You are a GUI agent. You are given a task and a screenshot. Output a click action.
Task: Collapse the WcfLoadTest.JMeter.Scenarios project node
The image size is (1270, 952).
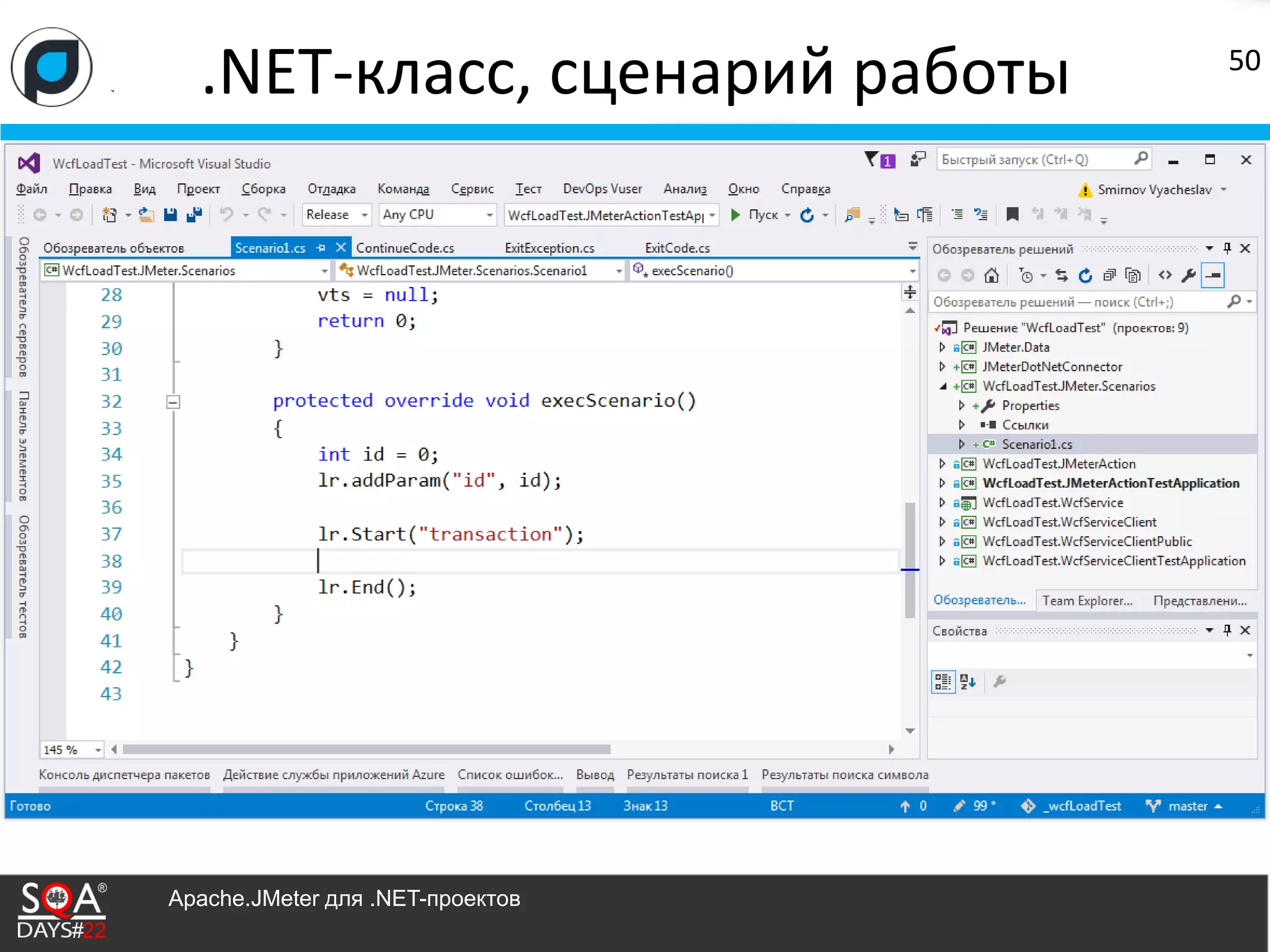[x=943, y=386]
